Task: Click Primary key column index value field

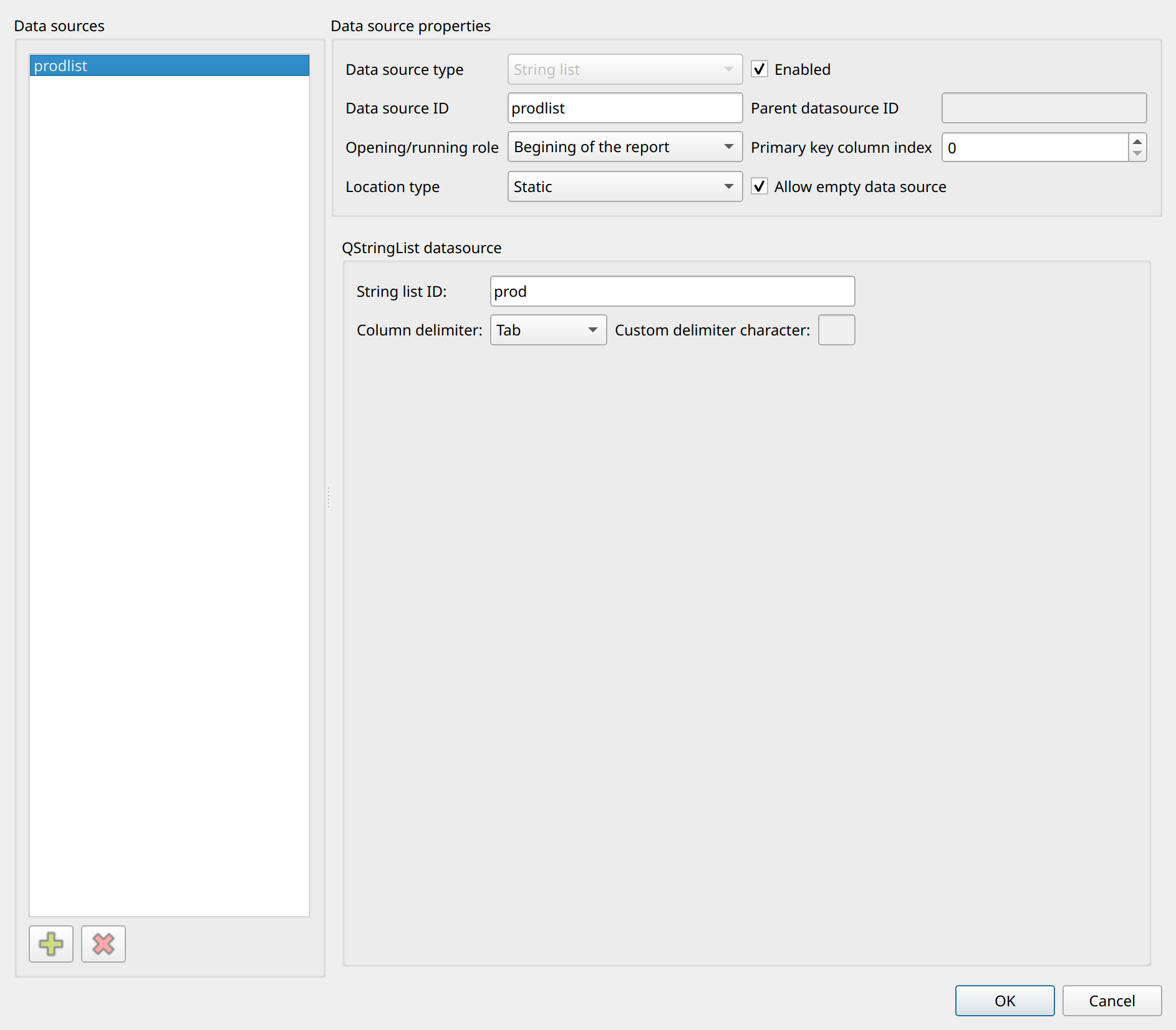Action: [x=1035, y=147]
